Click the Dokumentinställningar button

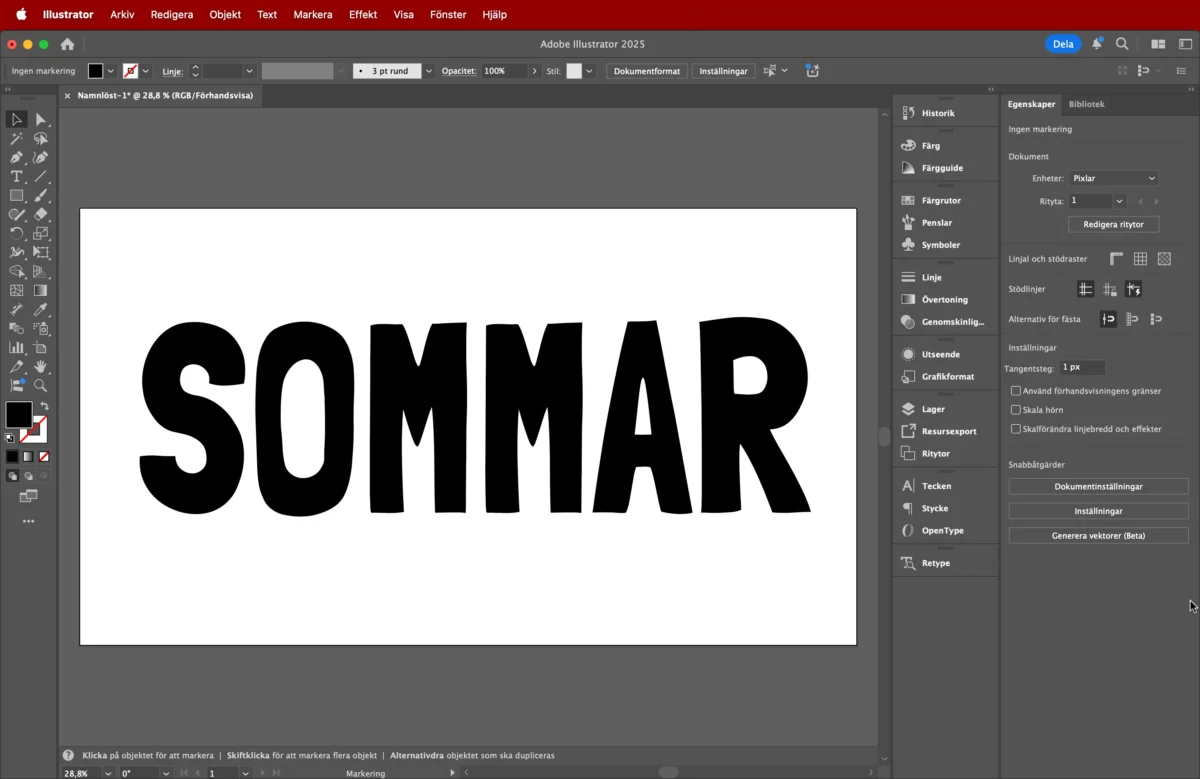tap(1098, 486)
